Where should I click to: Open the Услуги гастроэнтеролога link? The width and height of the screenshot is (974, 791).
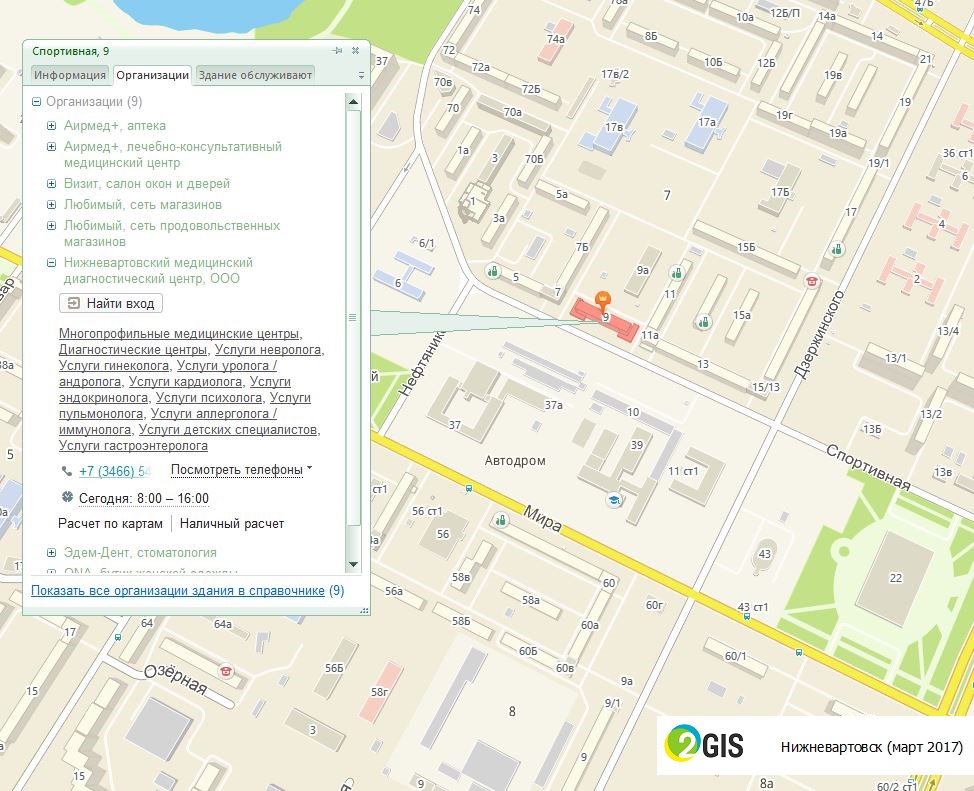(133, 446)
